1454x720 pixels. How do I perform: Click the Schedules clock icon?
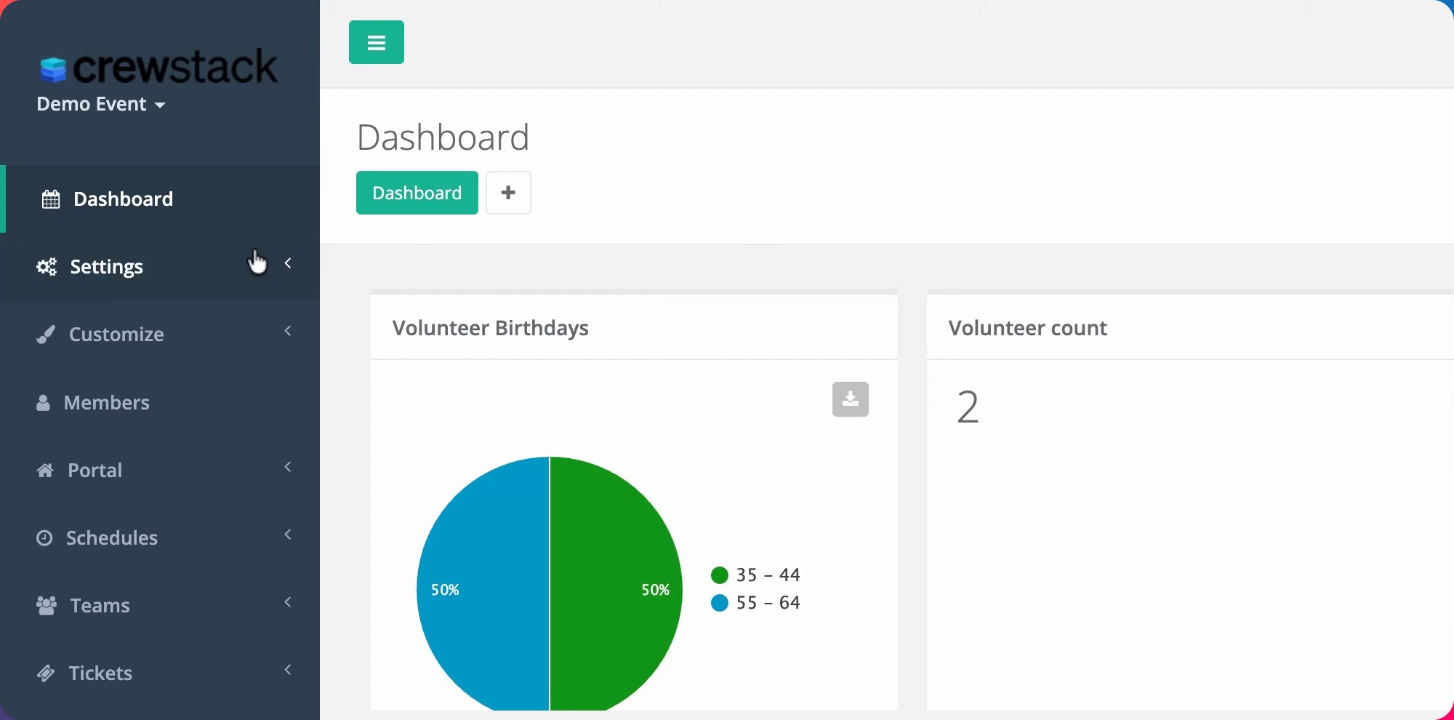point(44,538)
